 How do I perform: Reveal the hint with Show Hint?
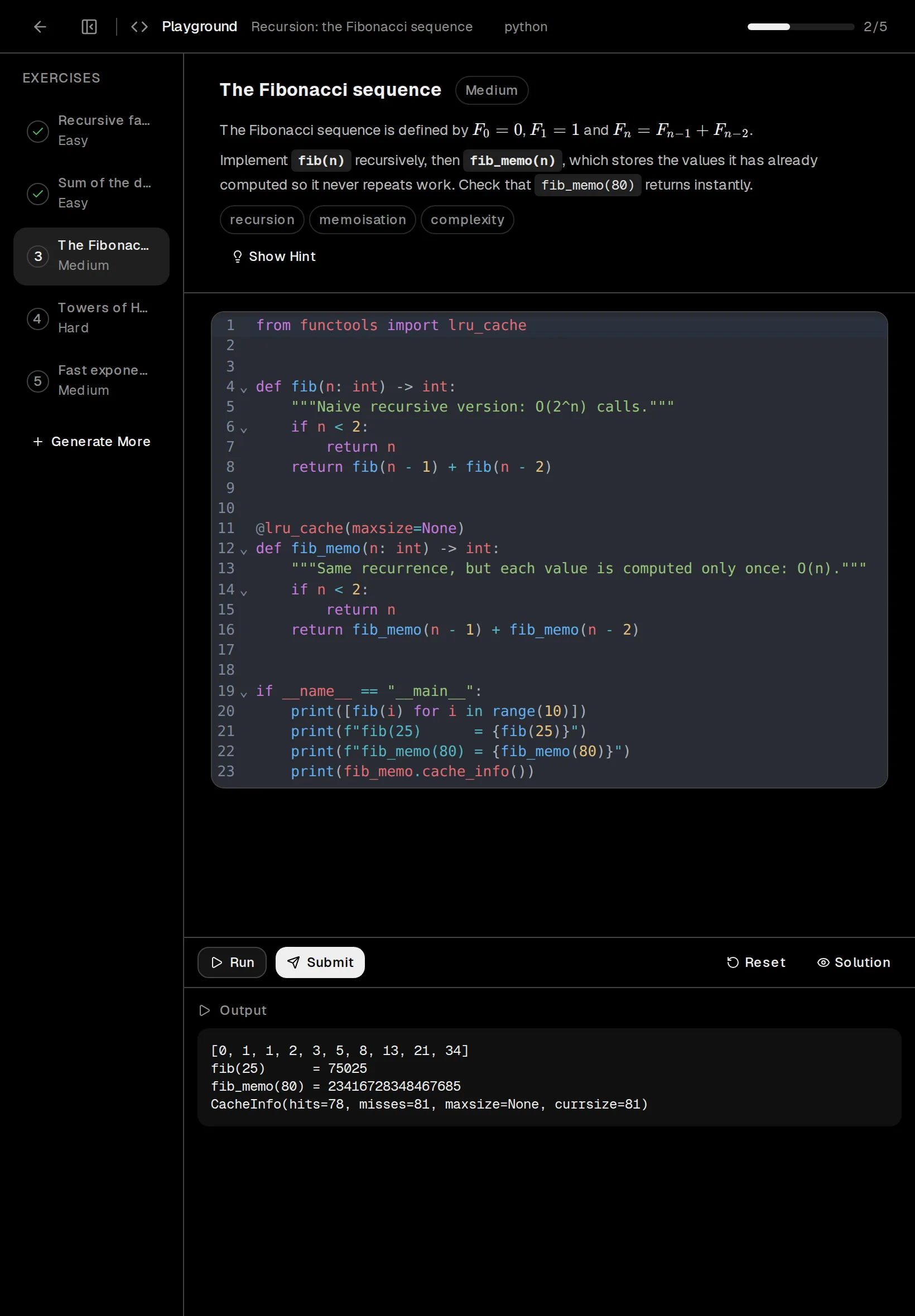tap(274, 257)
